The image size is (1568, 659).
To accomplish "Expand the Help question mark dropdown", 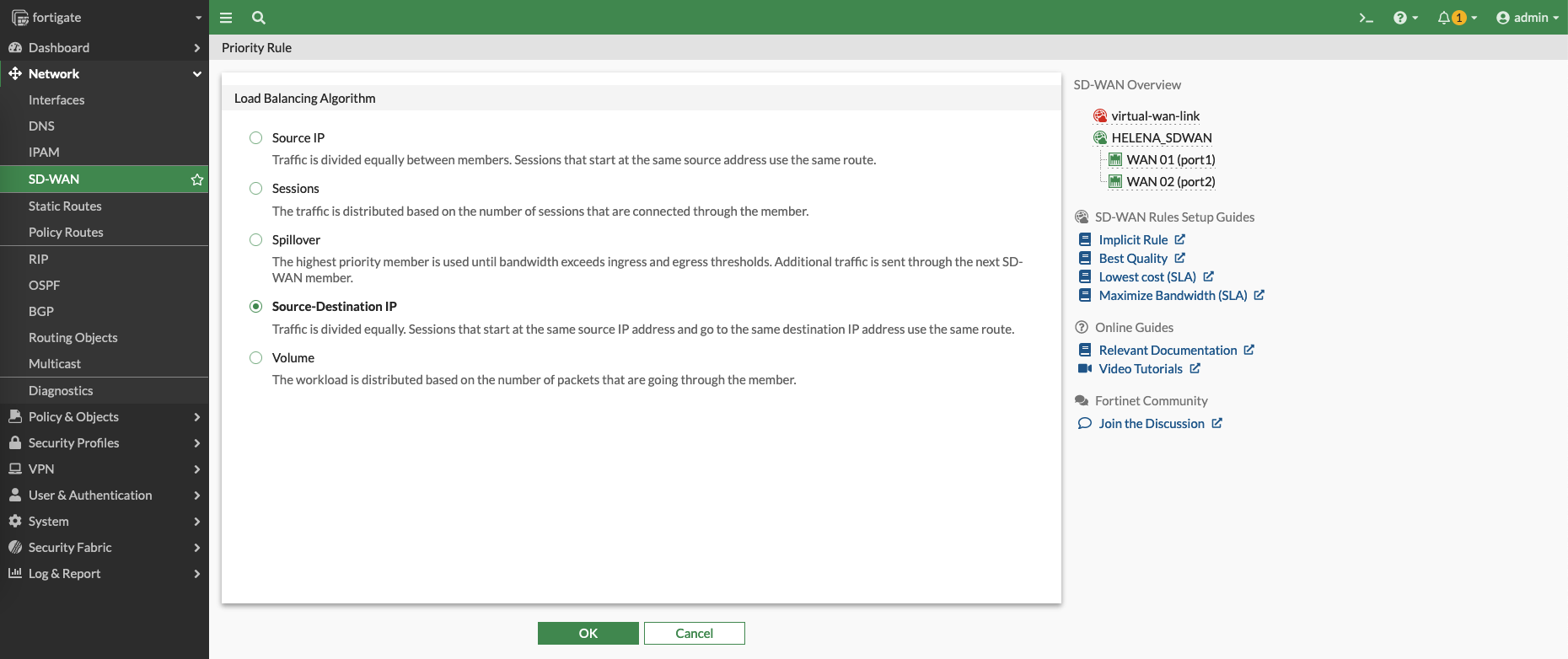I will (1405, 18).
